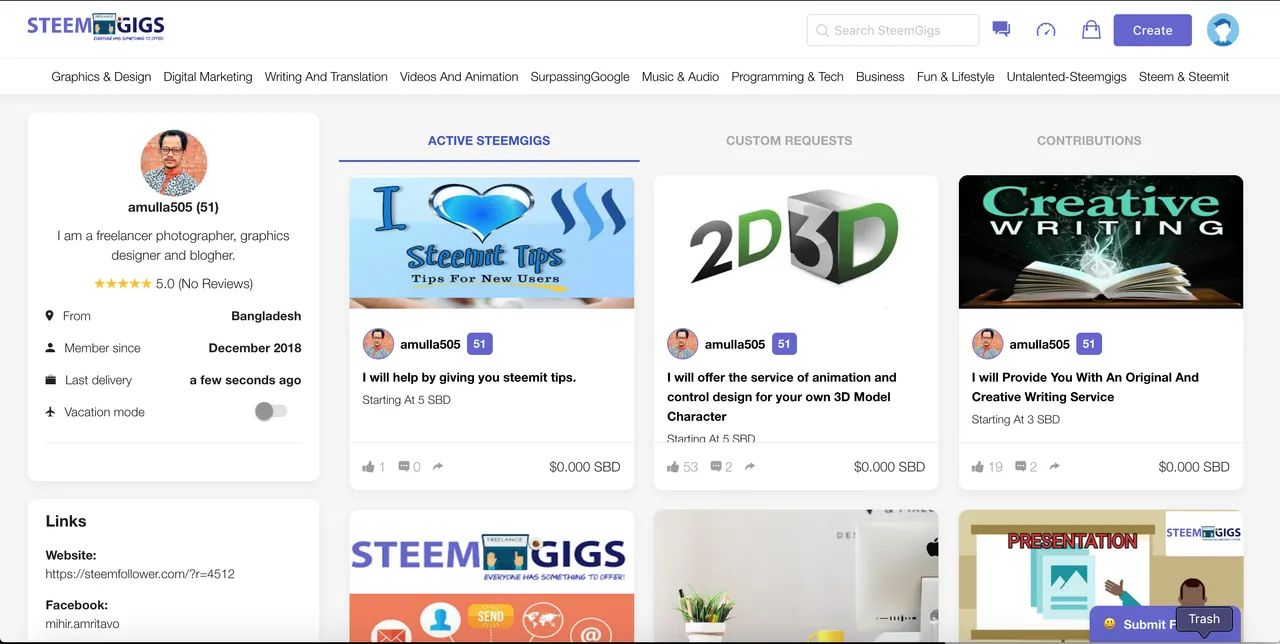Open the Writing And Translation category
The height and width of the screenshot is (644, 1280).
tap(326, 77)
